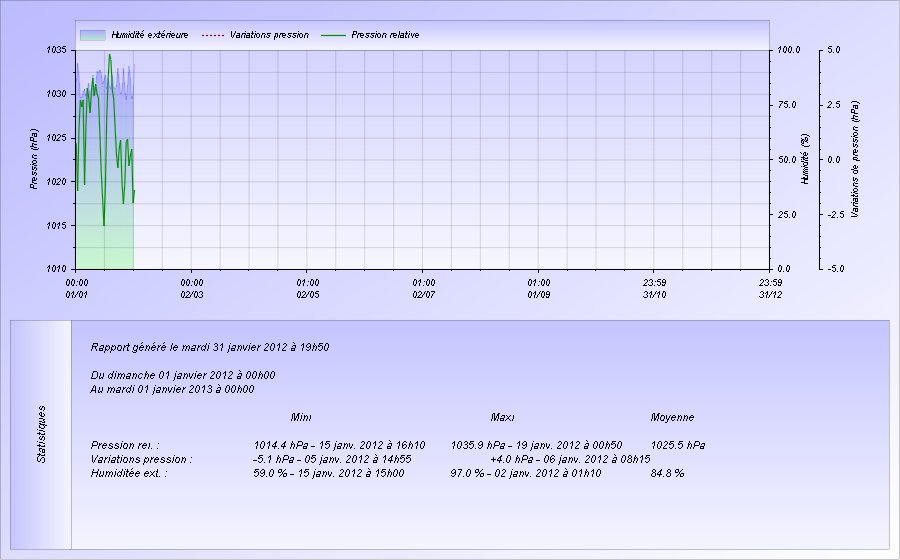The image size is (900, 560).
Task: Select the 'Variations pression' legend label
Action: pyautogui.click(x=269, y=35)
